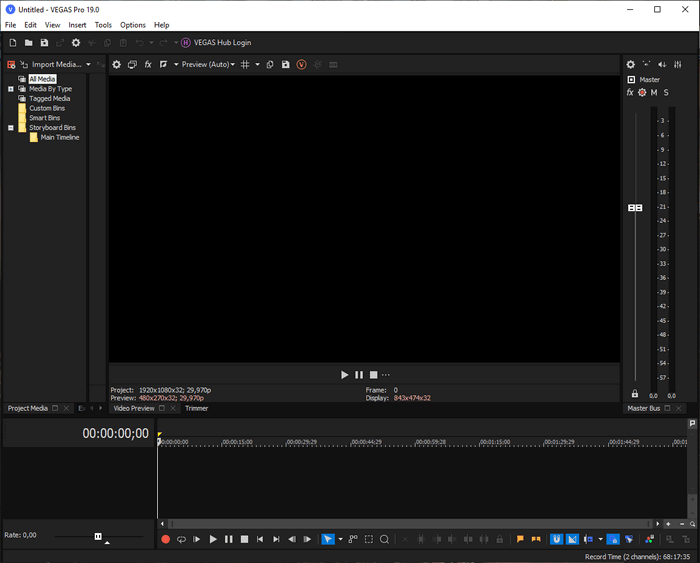Mute the Master bus with M button
Image resolution: width=700 pixels, height=563 pixels.
(x=654, y=92)
